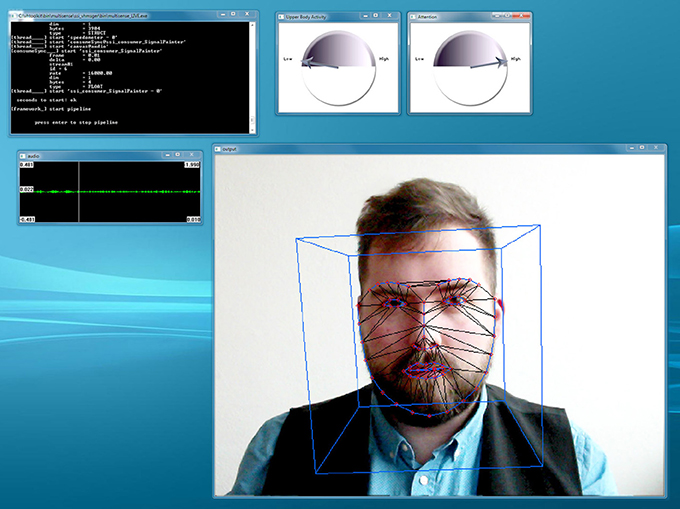The width and height of the screenshot is (680, 509).
Task: Click the Attention gauge needle
Action: [x=489, y=63]
